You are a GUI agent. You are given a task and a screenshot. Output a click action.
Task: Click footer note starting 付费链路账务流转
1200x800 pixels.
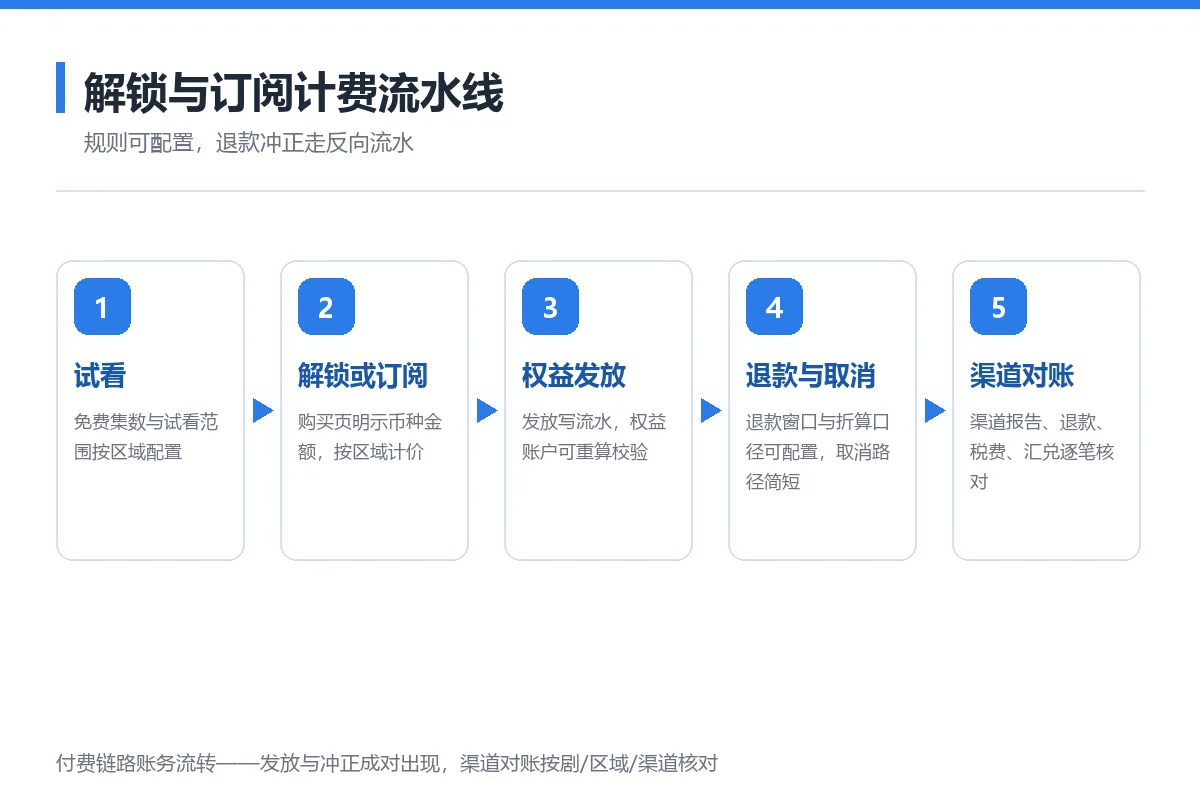(387, 764)
